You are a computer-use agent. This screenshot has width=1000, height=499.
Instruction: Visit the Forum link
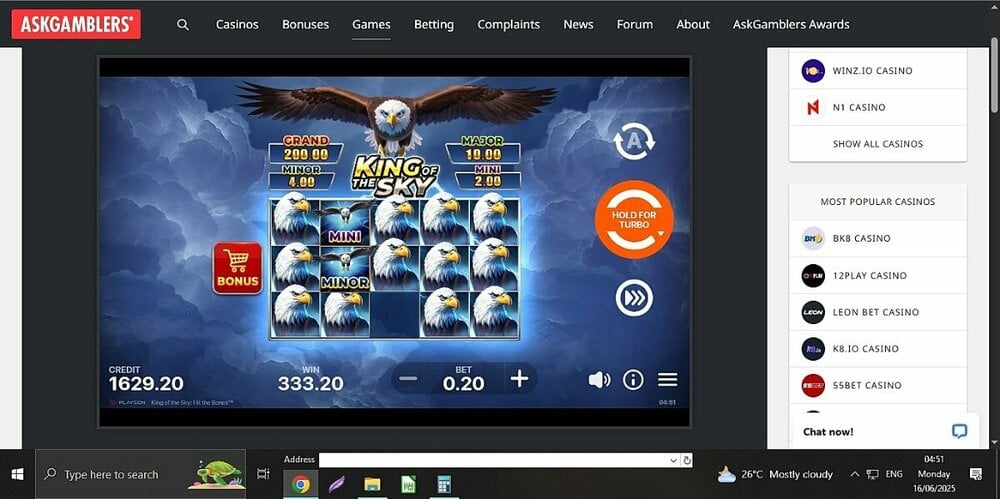[x=635, y=25]
